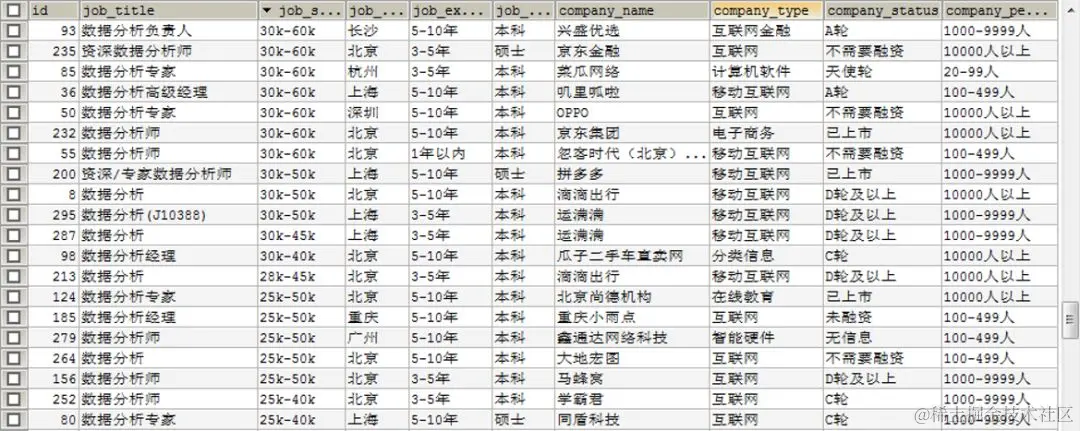Sort by the id column header

click(x=53, y=10)
